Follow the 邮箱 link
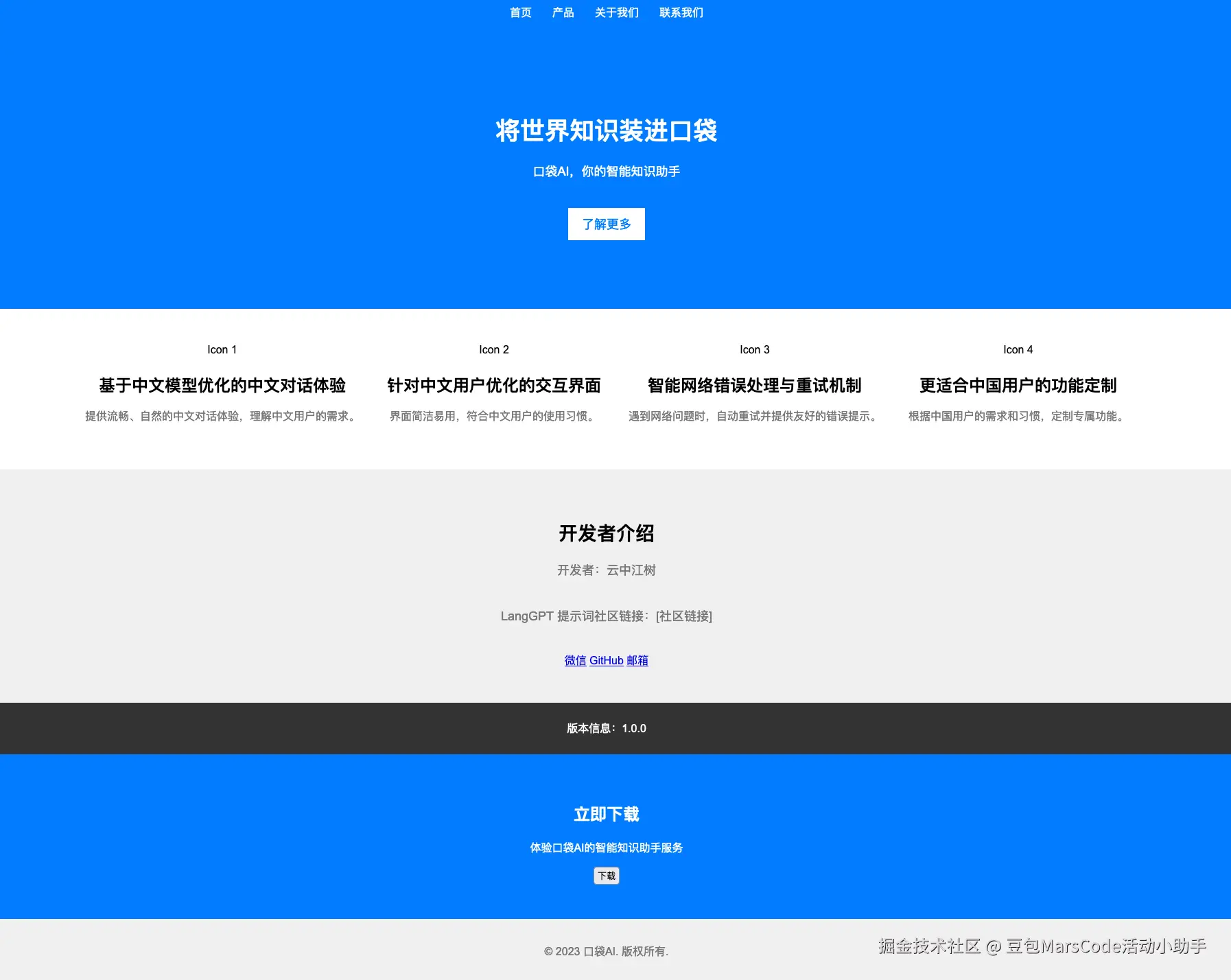The width and height of the screenshot is (1231, 980). 637,660
